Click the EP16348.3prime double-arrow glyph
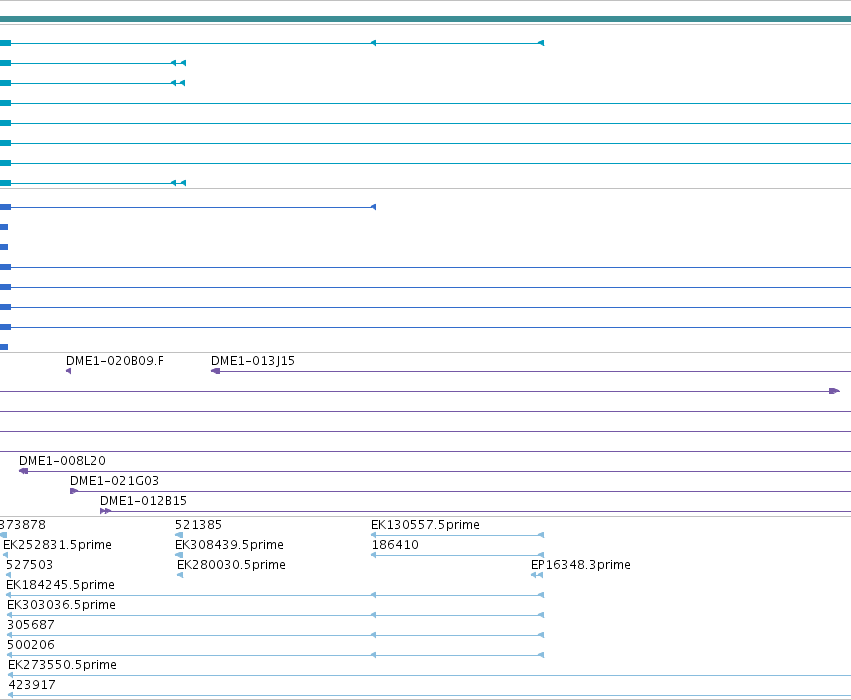 pyautogui.click(x=537, y=575)
